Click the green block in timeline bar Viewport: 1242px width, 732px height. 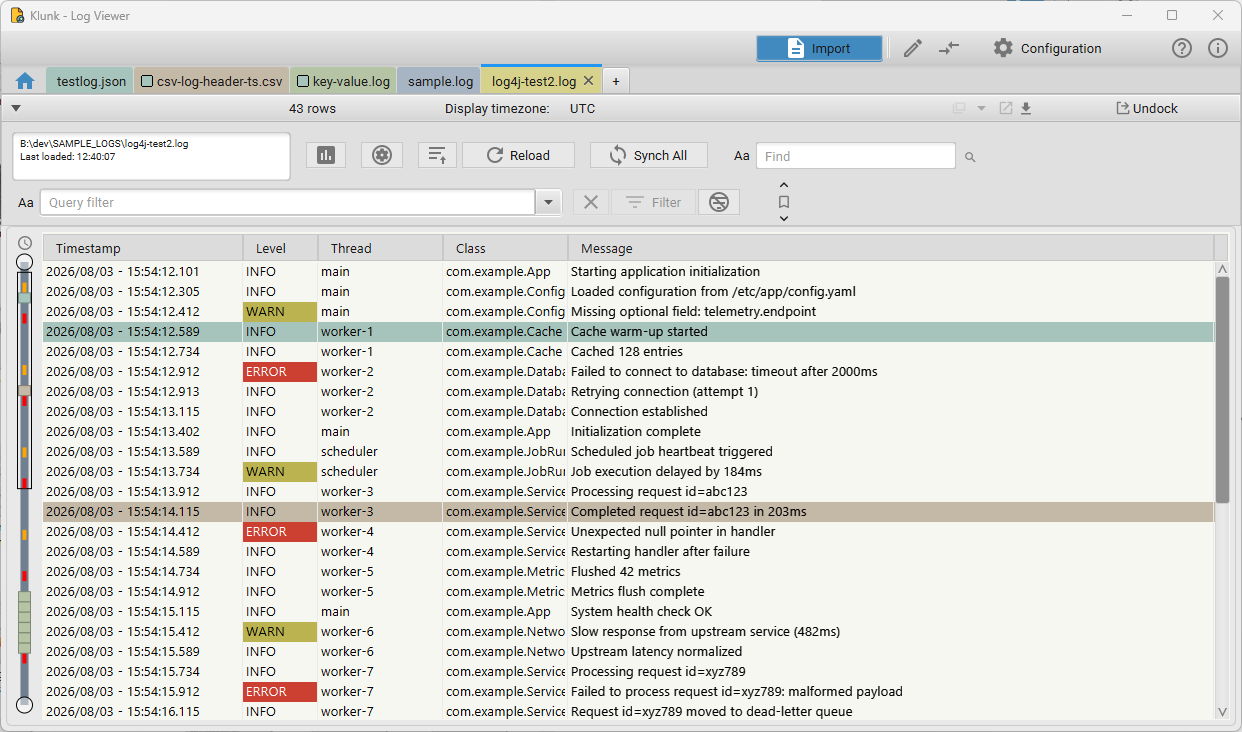click(x=25, y=622)
